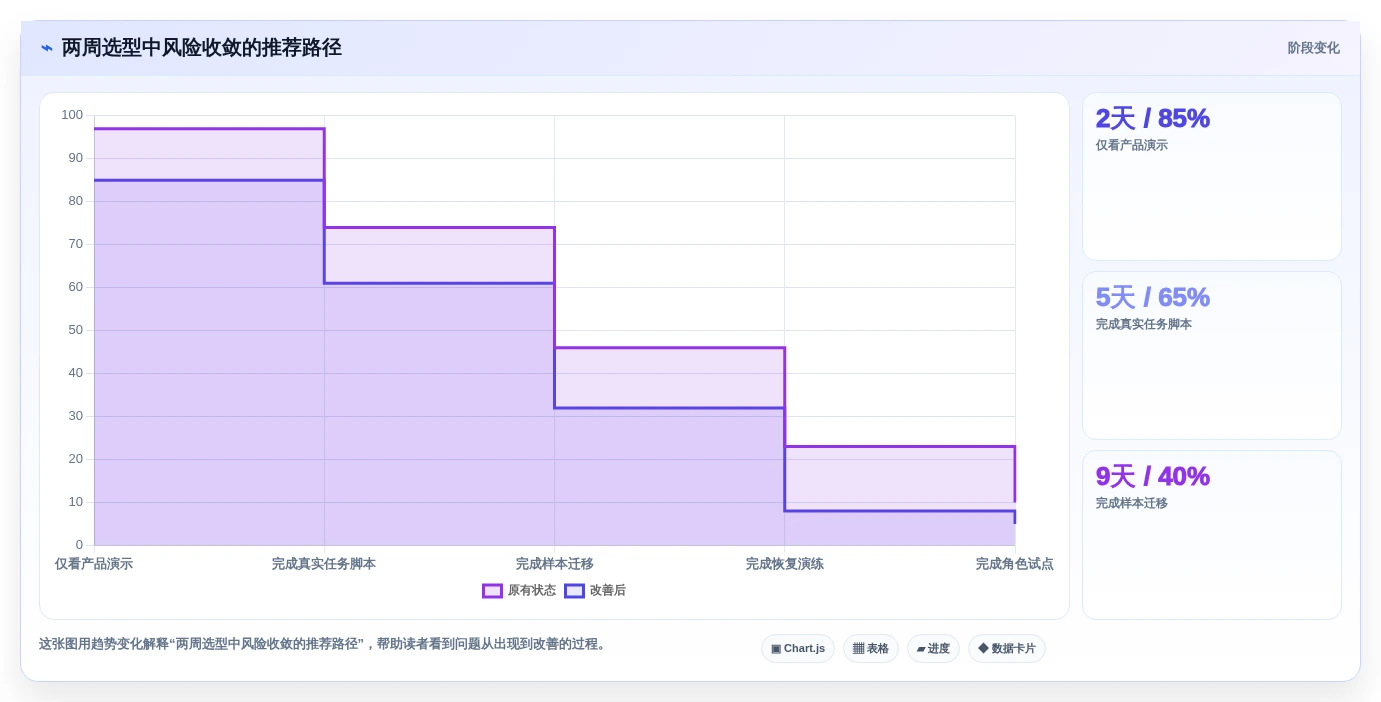Screen dimensions: 1381x702
Task: Click the chart description sentence below the chart
Action: pos(322,644)
